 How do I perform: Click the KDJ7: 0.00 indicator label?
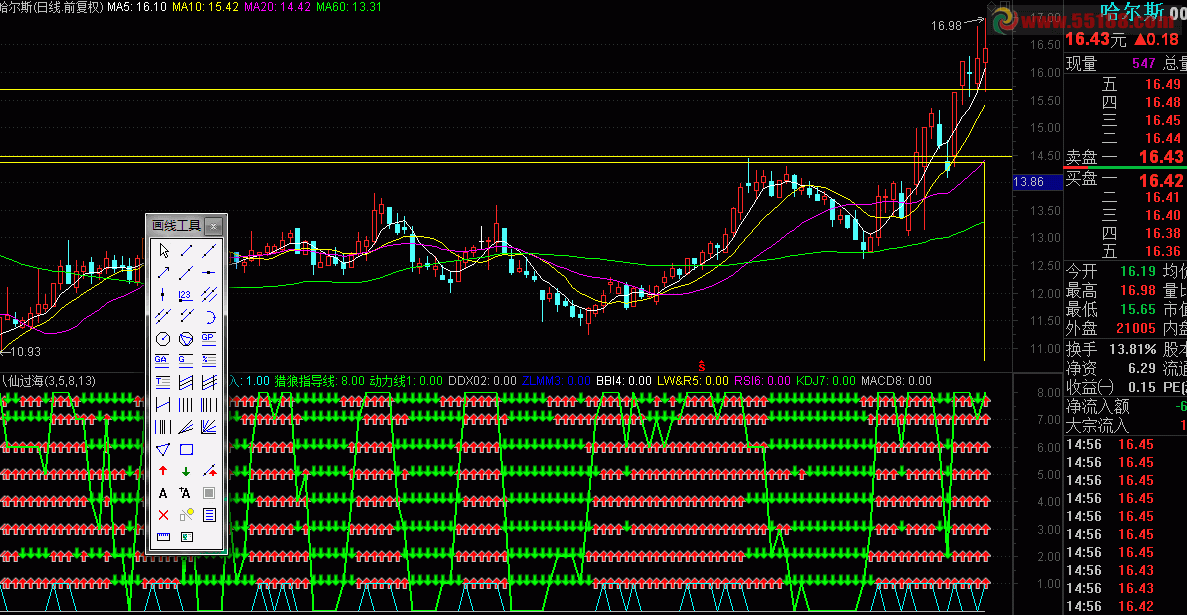(x=826, y=380)
